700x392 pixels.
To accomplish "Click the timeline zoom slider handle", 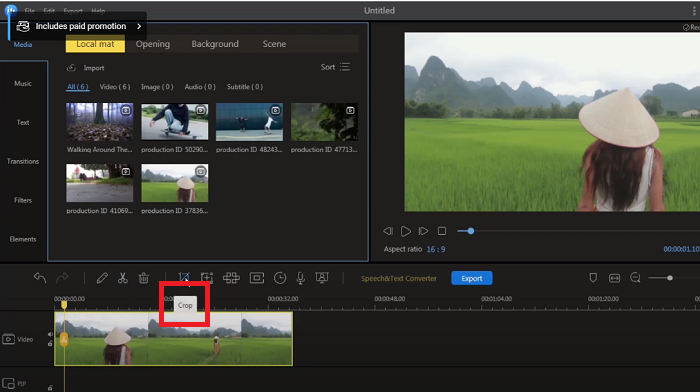I will coord(670,278).
